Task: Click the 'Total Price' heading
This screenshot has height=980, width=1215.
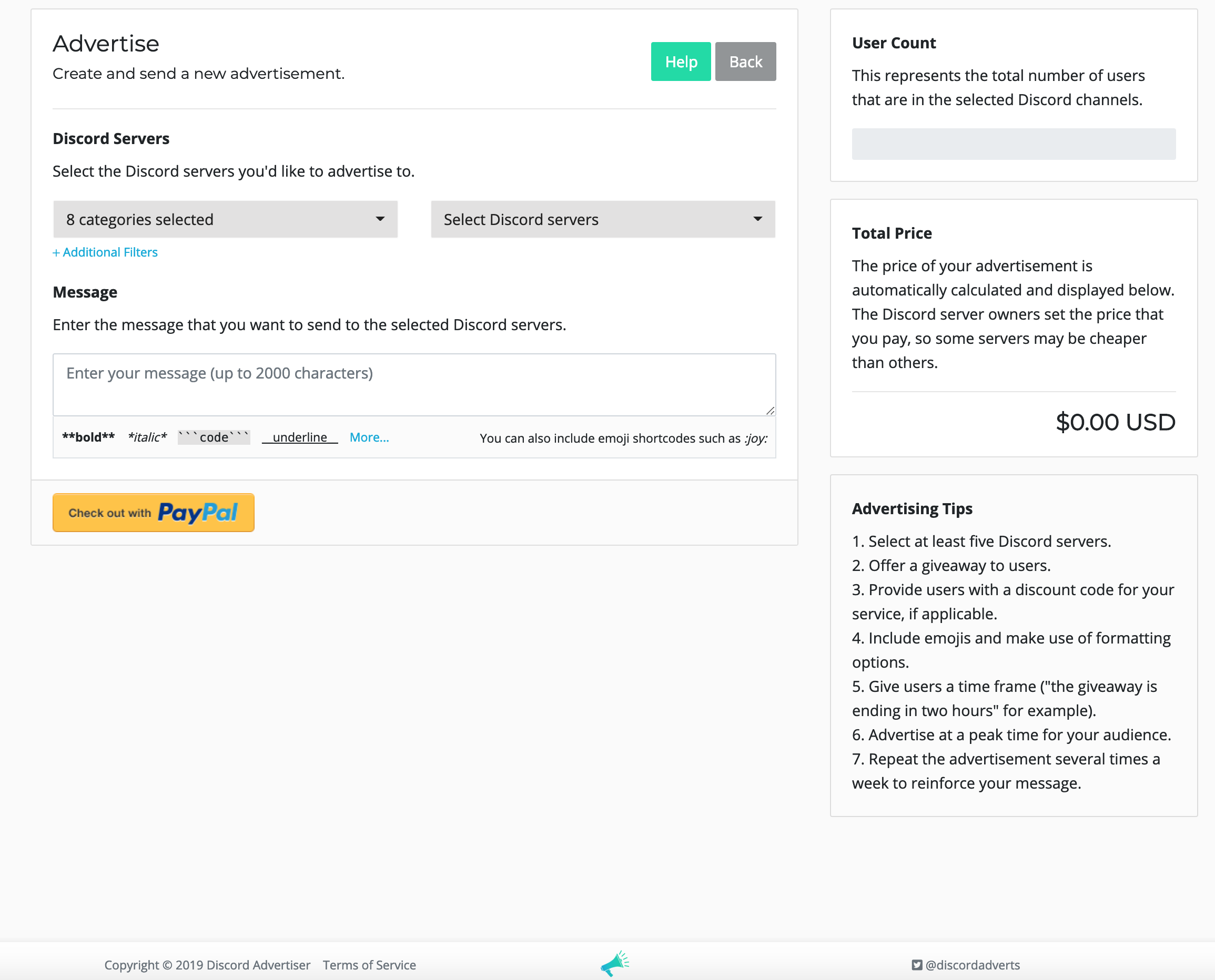Action: pos(892,234)
